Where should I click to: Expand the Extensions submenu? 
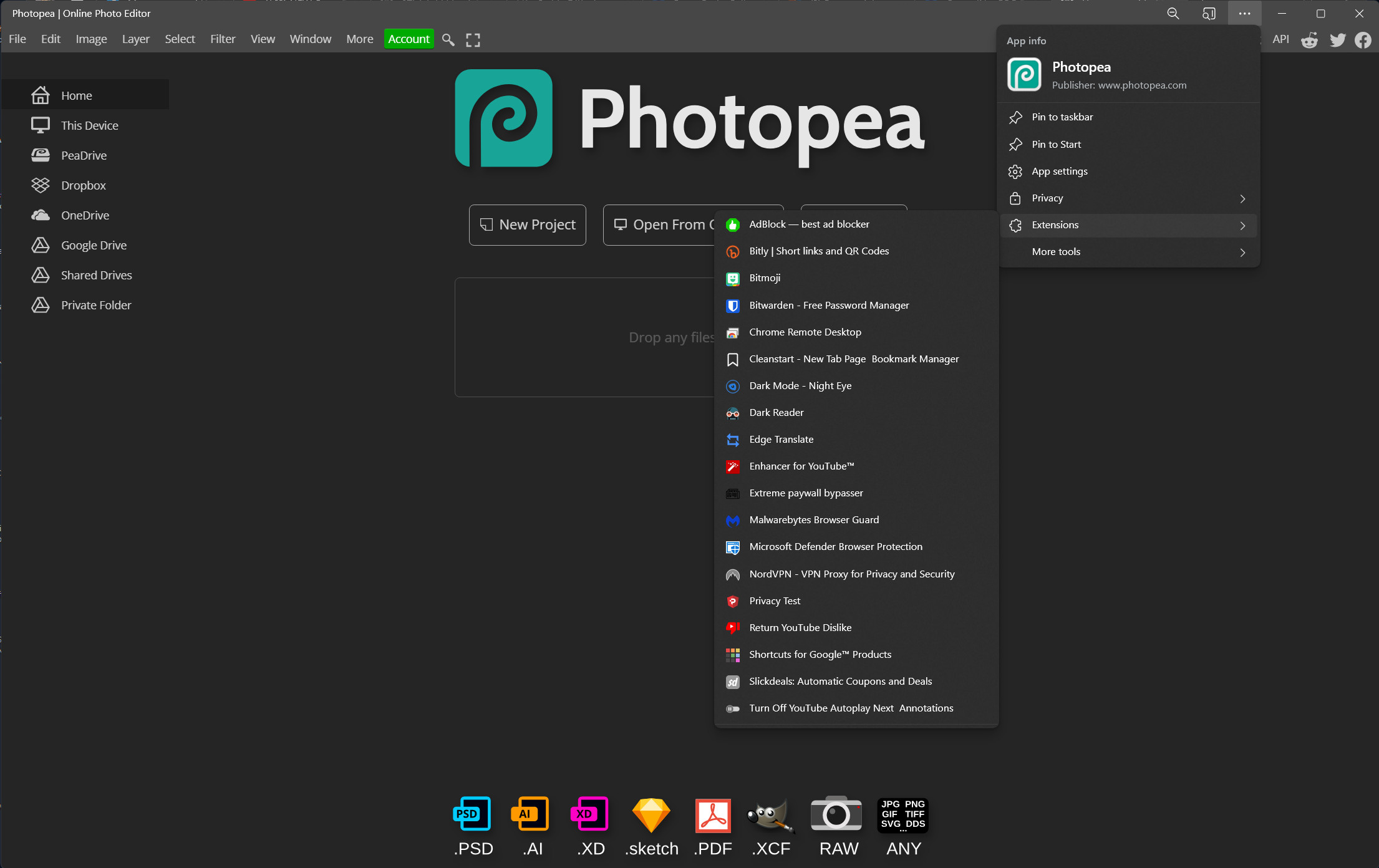coord(1129,224)
